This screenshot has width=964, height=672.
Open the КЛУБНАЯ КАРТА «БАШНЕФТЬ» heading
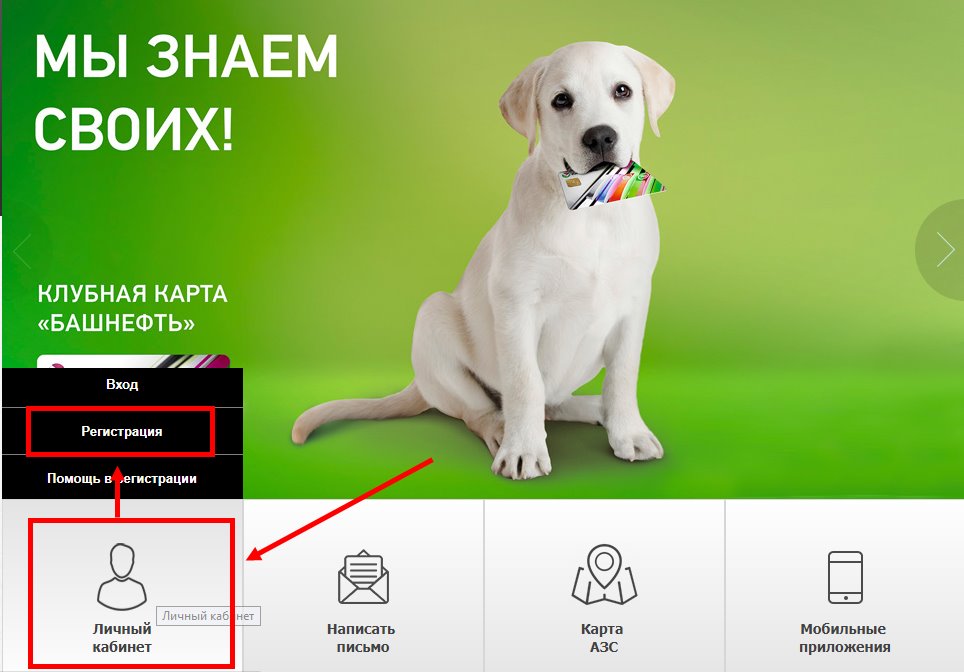coord(132,308)
